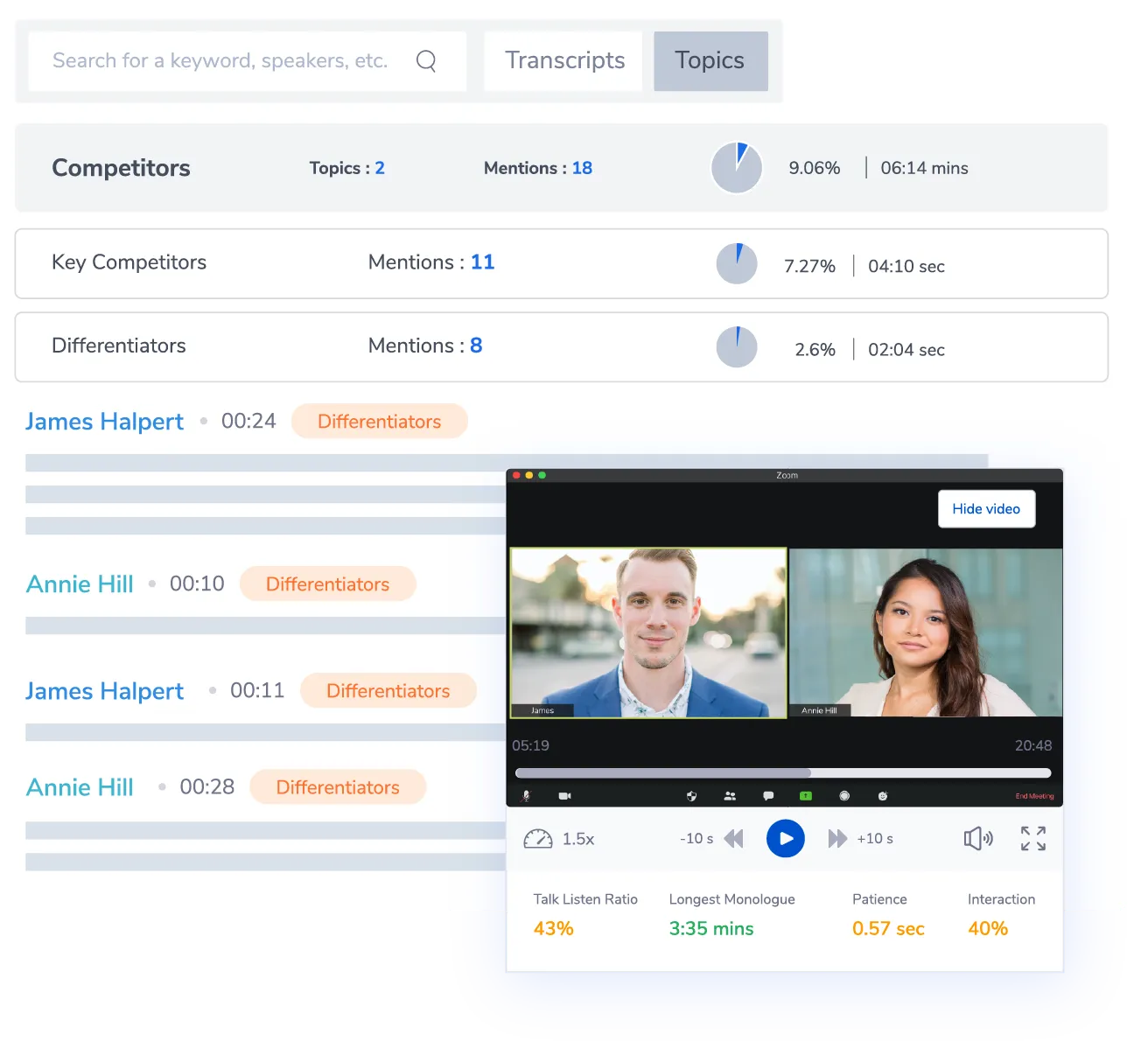Viewport: 1148px width, 1062px height.
Task: Click the Zoom record icon
Action: click(x=844, y=796)
